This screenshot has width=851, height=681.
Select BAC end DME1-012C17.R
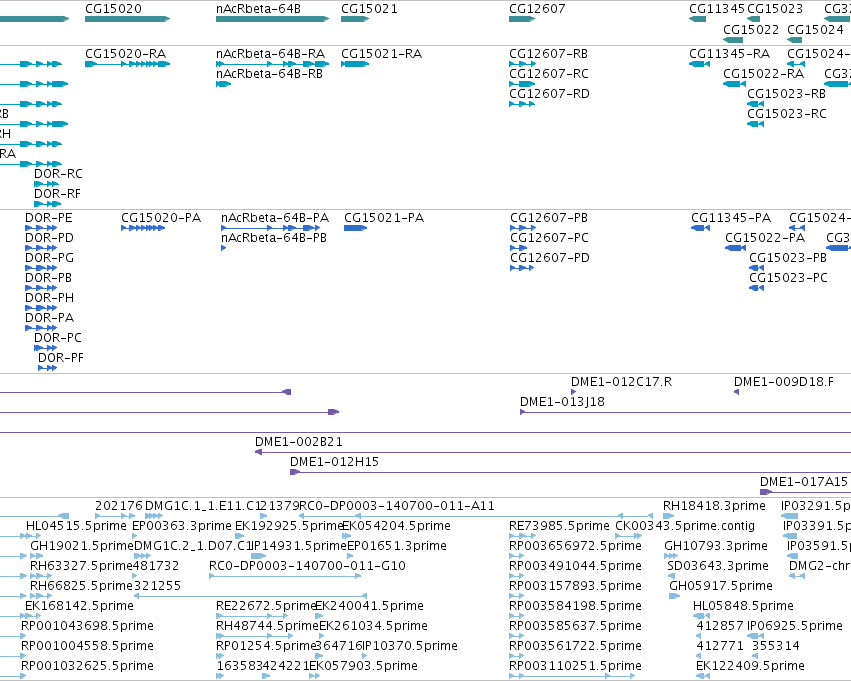[621, 382]
